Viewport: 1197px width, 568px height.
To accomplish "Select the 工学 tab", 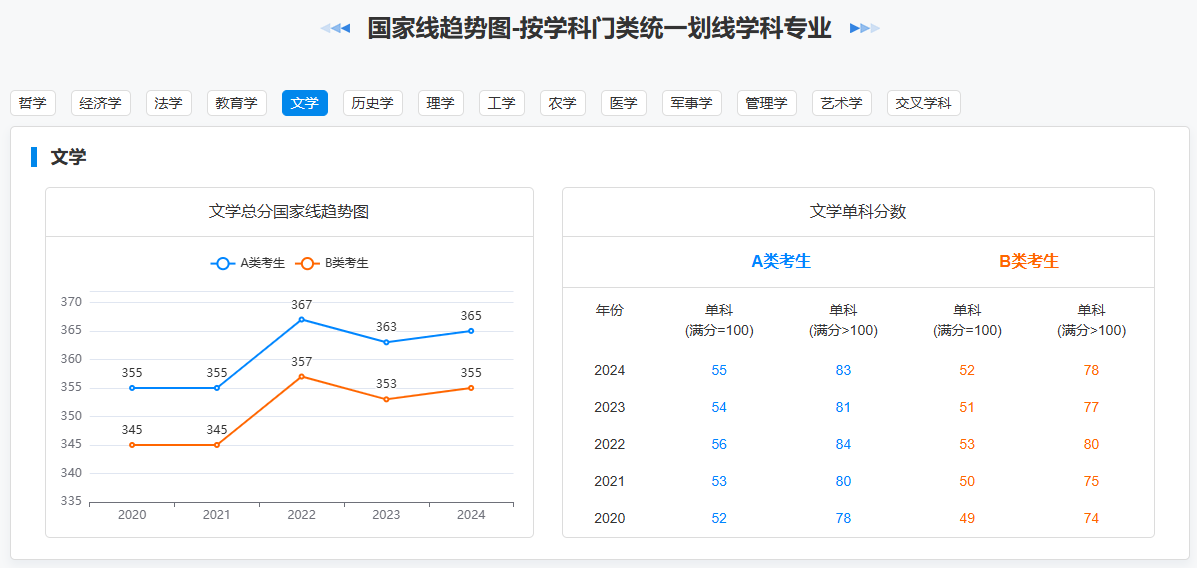I will tap(502, 103).
